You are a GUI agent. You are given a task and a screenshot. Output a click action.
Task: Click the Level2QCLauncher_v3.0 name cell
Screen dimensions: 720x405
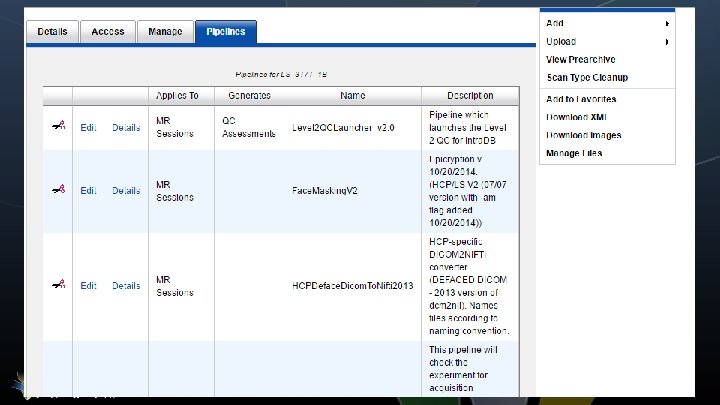click(343, 128)
